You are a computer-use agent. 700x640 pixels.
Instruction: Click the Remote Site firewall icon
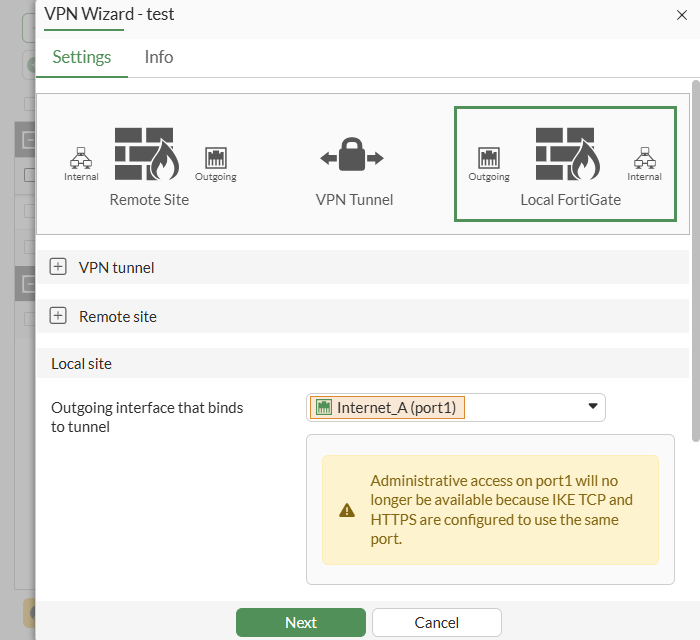[146, 154]
